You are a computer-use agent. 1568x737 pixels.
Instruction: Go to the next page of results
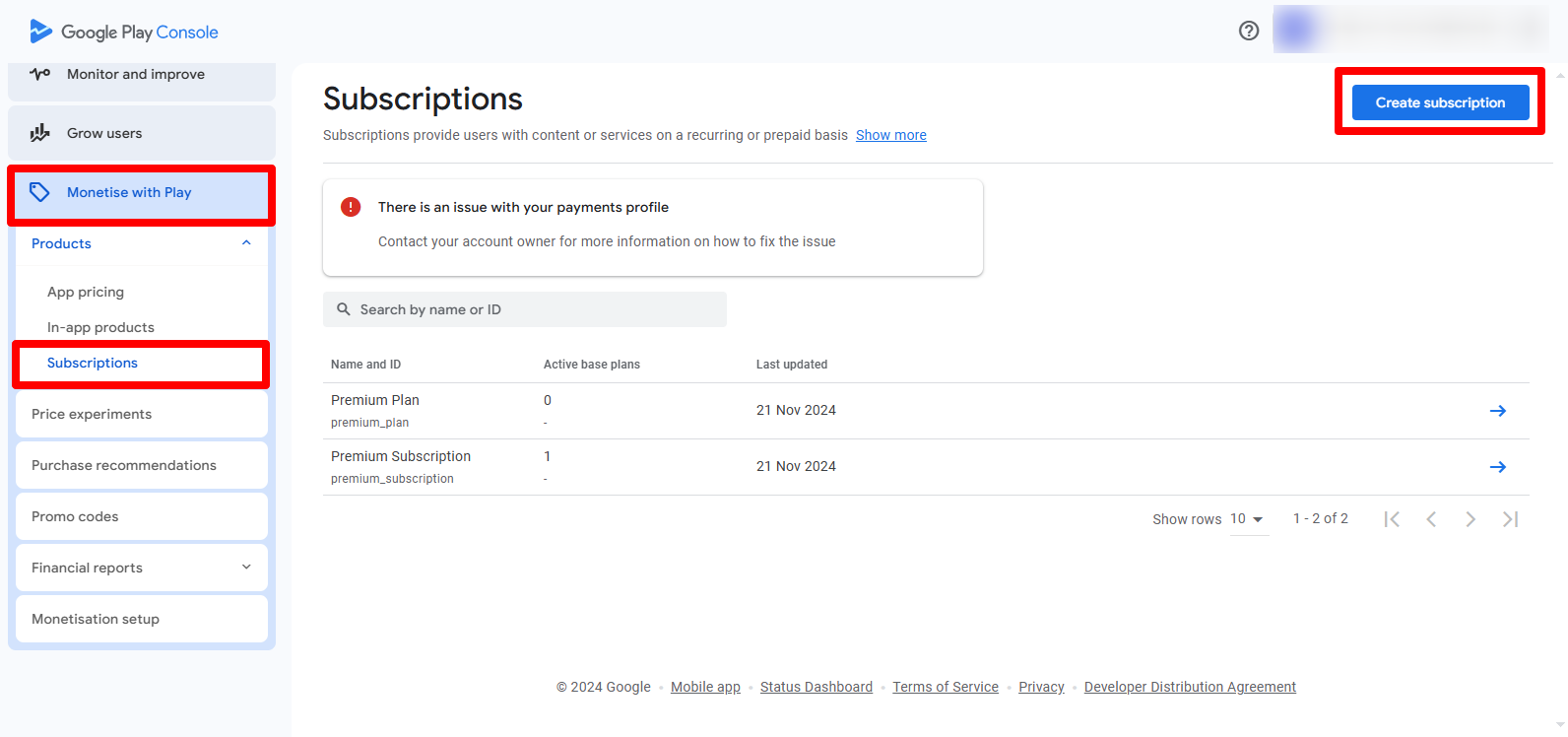(x=1470, y=519)
